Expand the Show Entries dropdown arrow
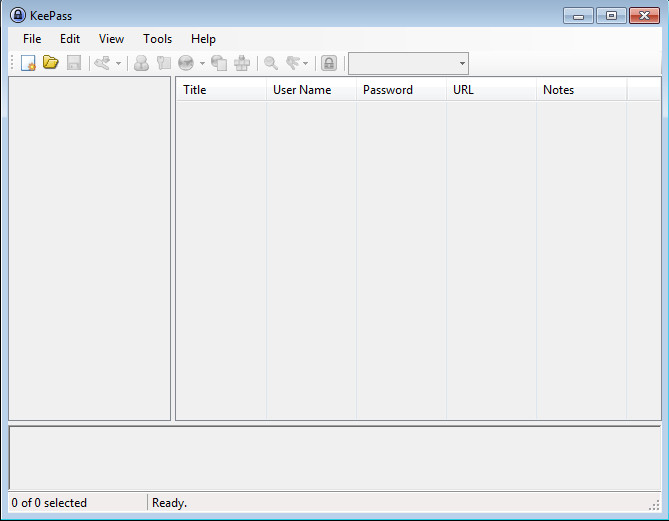The height and width of the screenshot is (521, 669). pos(305,64)
